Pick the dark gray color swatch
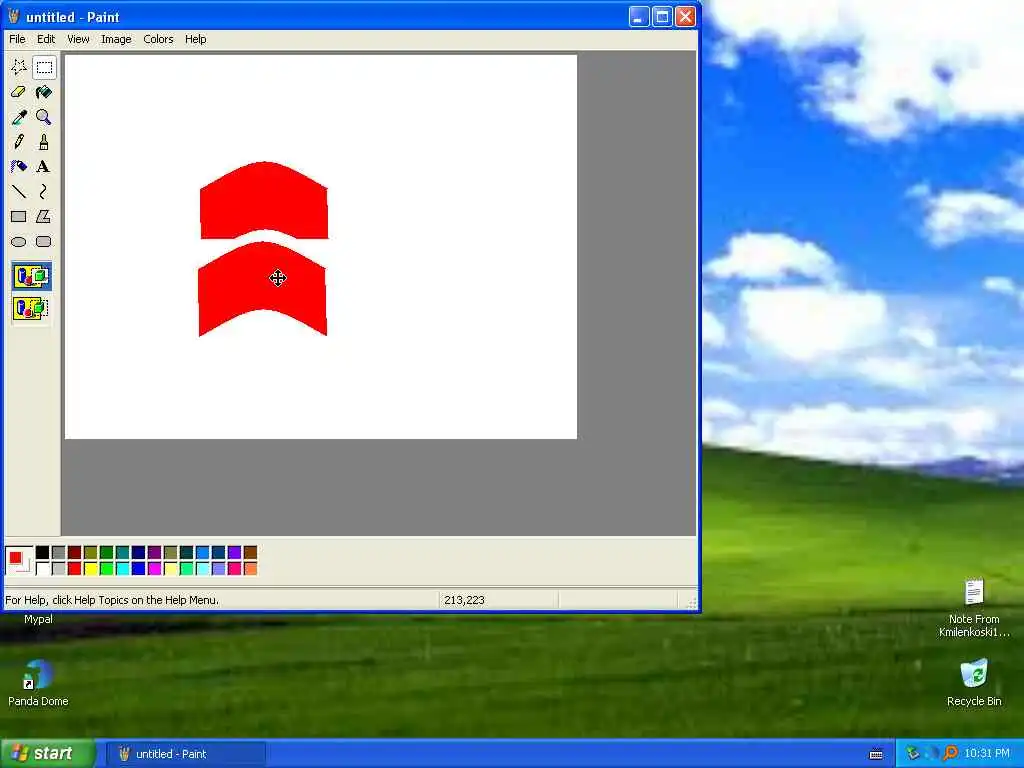Screen dimensions: 1024x768 (59, 553)
